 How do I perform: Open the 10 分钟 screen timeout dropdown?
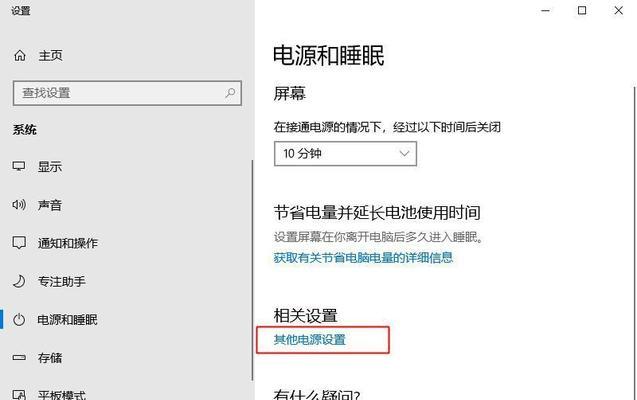click(345, 154)
